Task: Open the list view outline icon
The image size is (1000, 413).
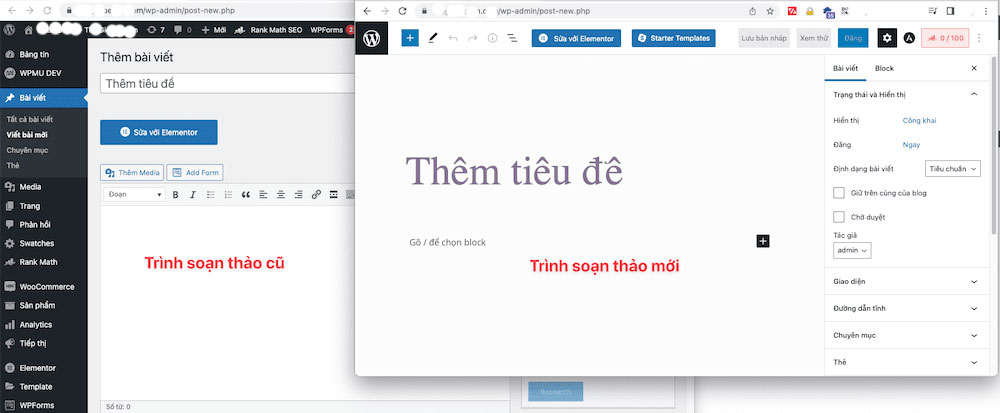Action: click(512, 38)
